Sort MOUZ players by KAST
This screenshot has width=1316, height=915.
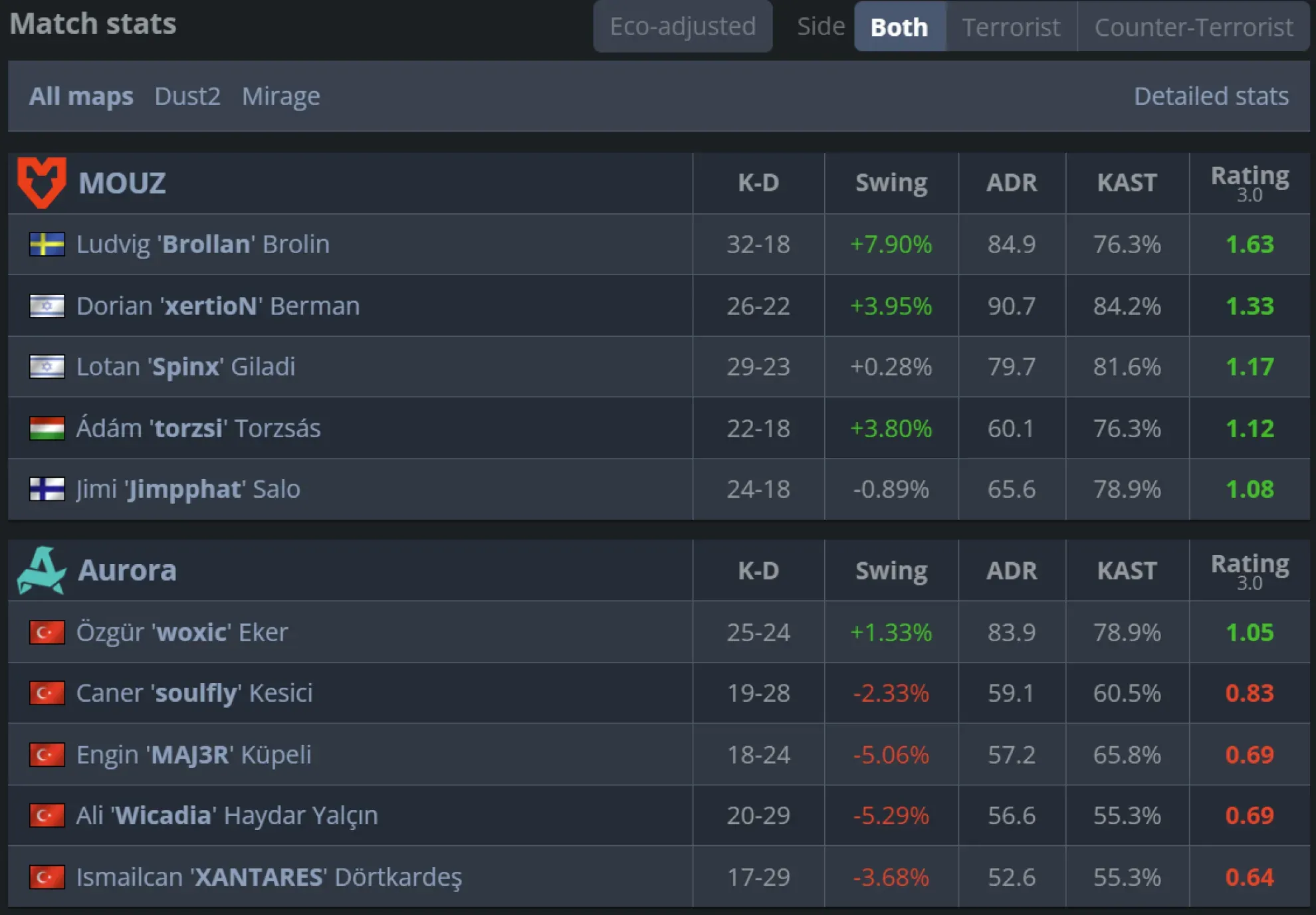point(1127,183)
